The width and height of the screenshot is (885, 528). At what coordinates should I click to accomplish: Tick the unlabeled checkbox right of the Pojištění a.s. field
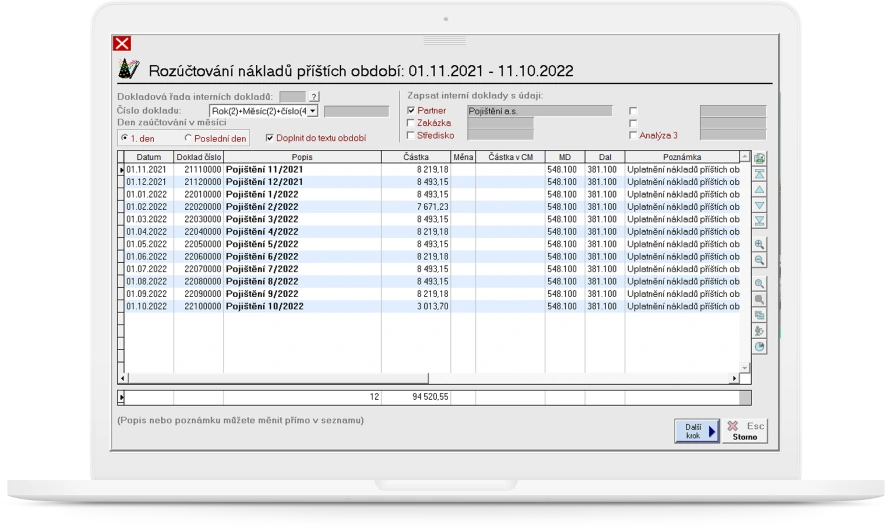click(x=633, y=111)
